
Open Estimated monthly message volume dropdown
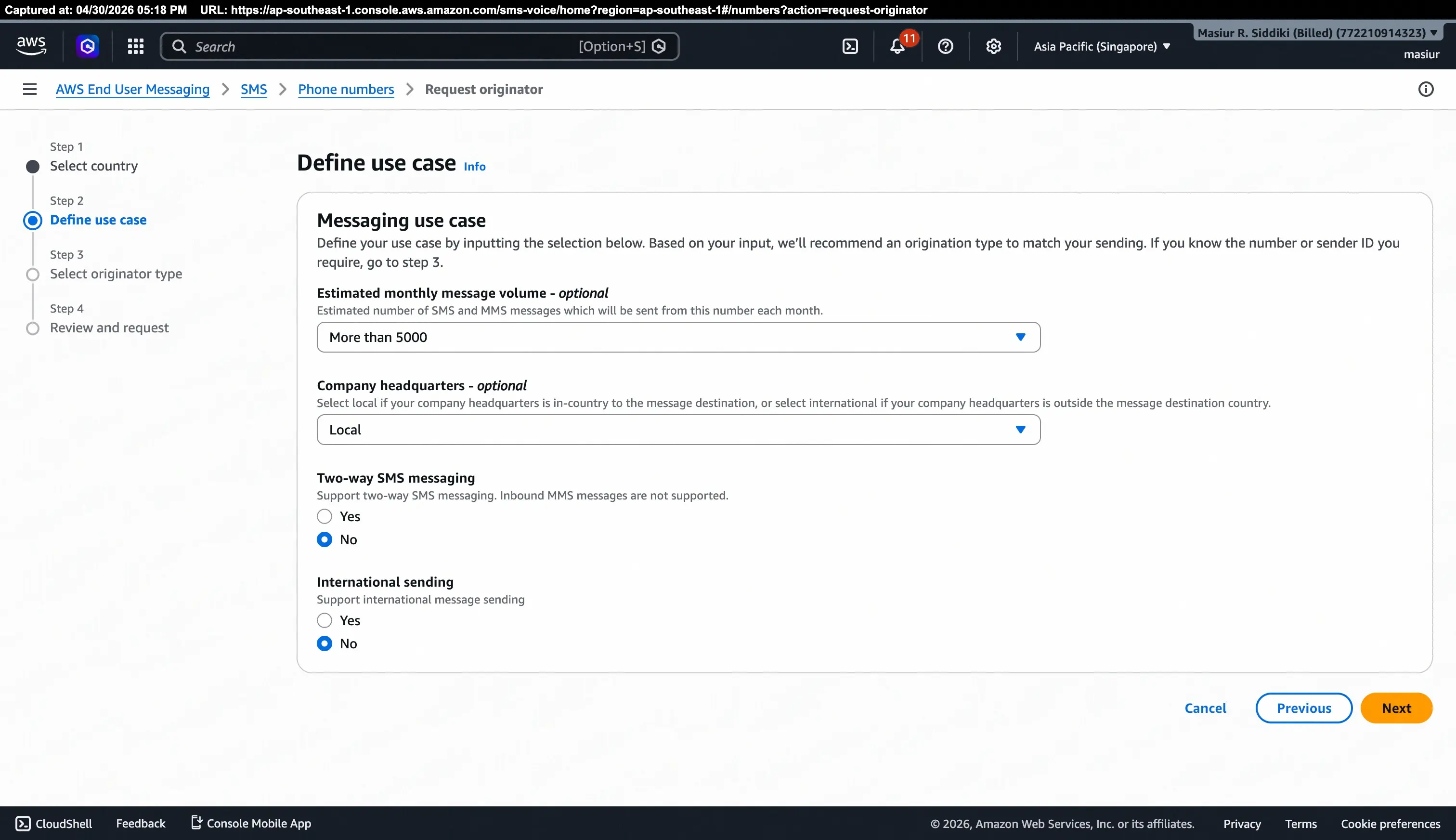click(678, 338)
